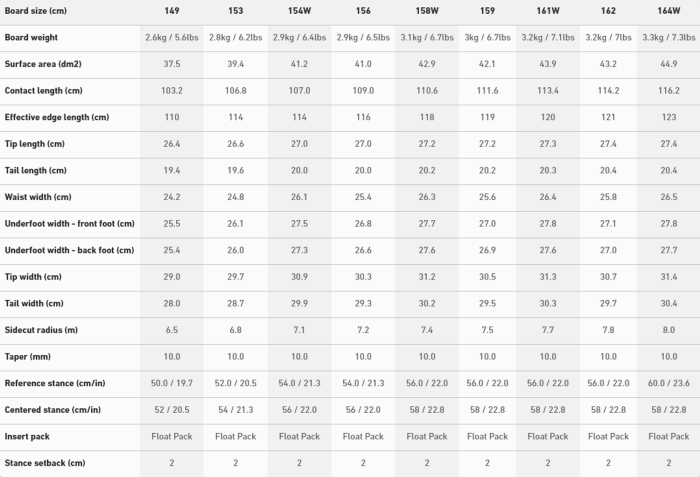This screenshot has height=477, width=700.
Task: Select the 44.9 surface area value
Action: click(x=668, y=64)
